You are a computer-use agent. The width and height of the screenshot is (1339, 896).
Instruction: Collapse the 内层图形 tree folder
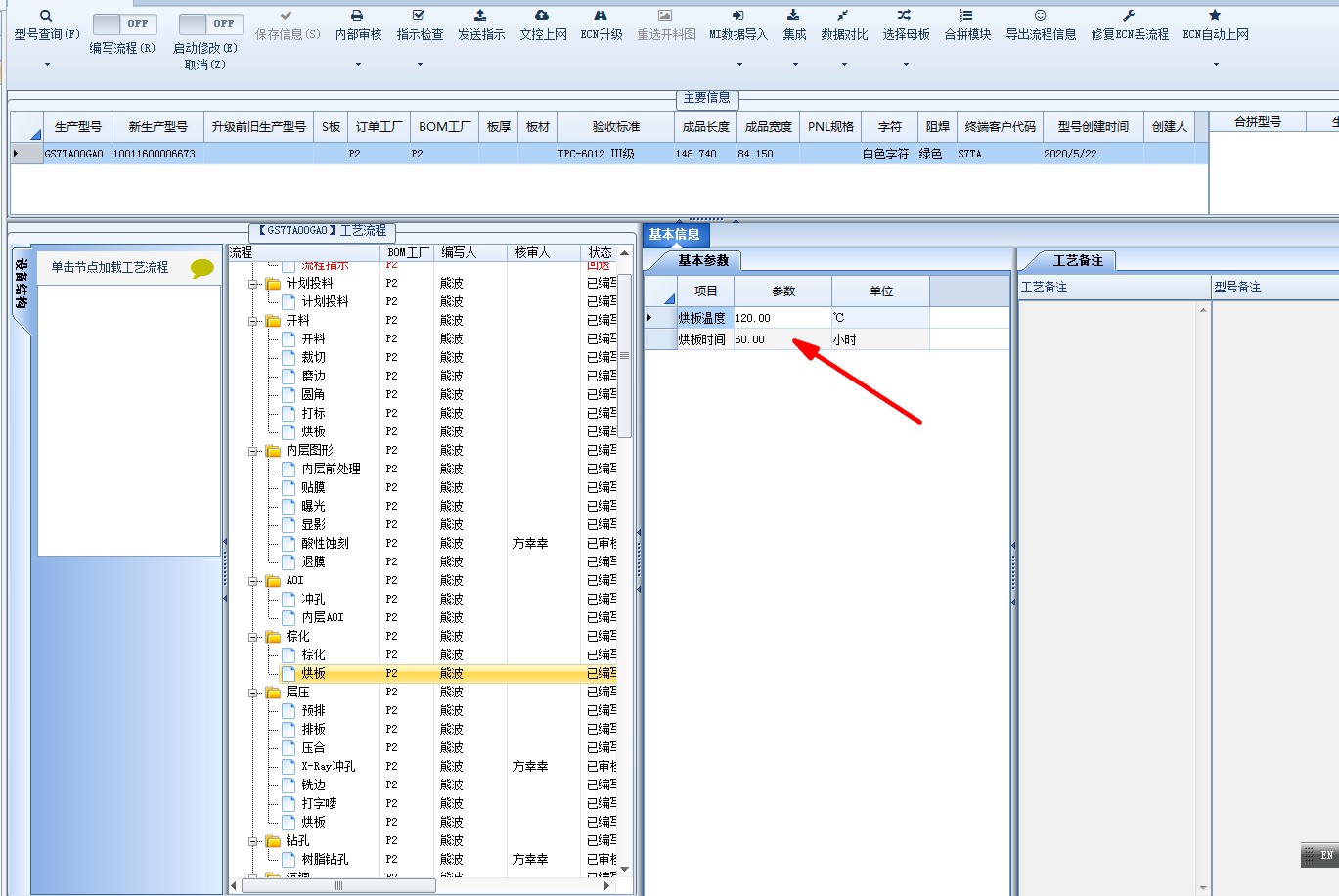[253, 451]
